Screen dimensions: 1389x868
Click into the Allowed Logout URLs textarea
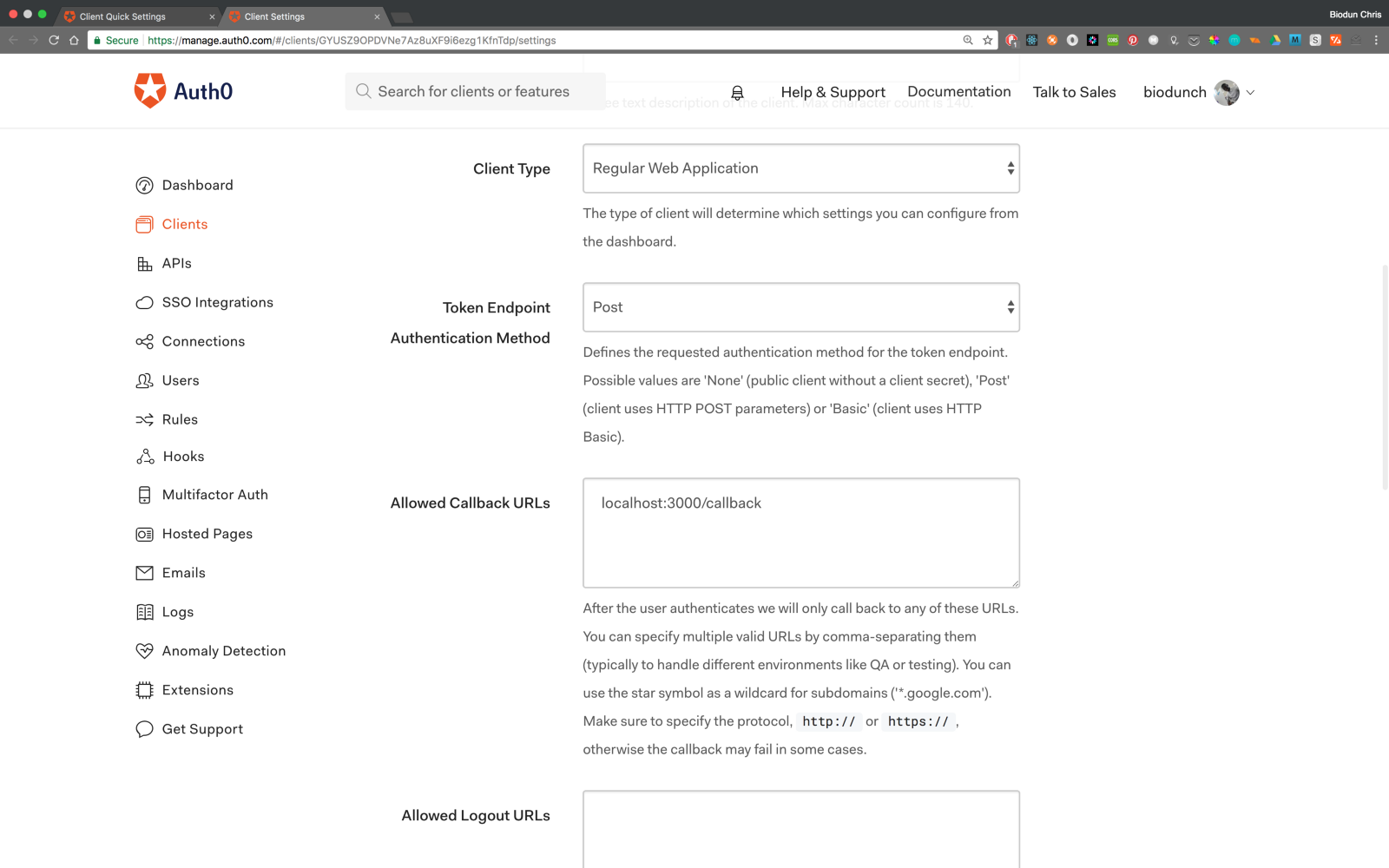(801, 829)
